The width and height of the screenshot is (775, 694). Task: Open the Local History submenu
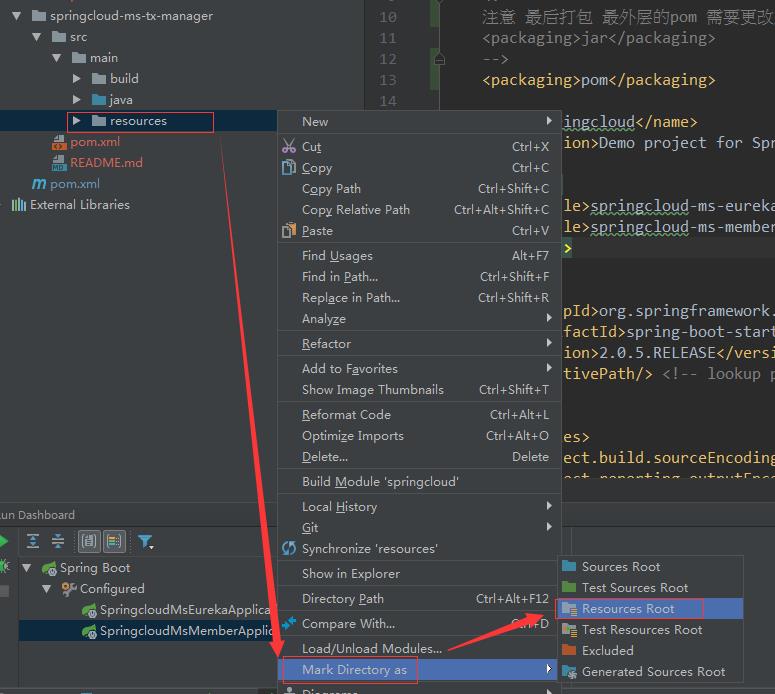[420, 507]
